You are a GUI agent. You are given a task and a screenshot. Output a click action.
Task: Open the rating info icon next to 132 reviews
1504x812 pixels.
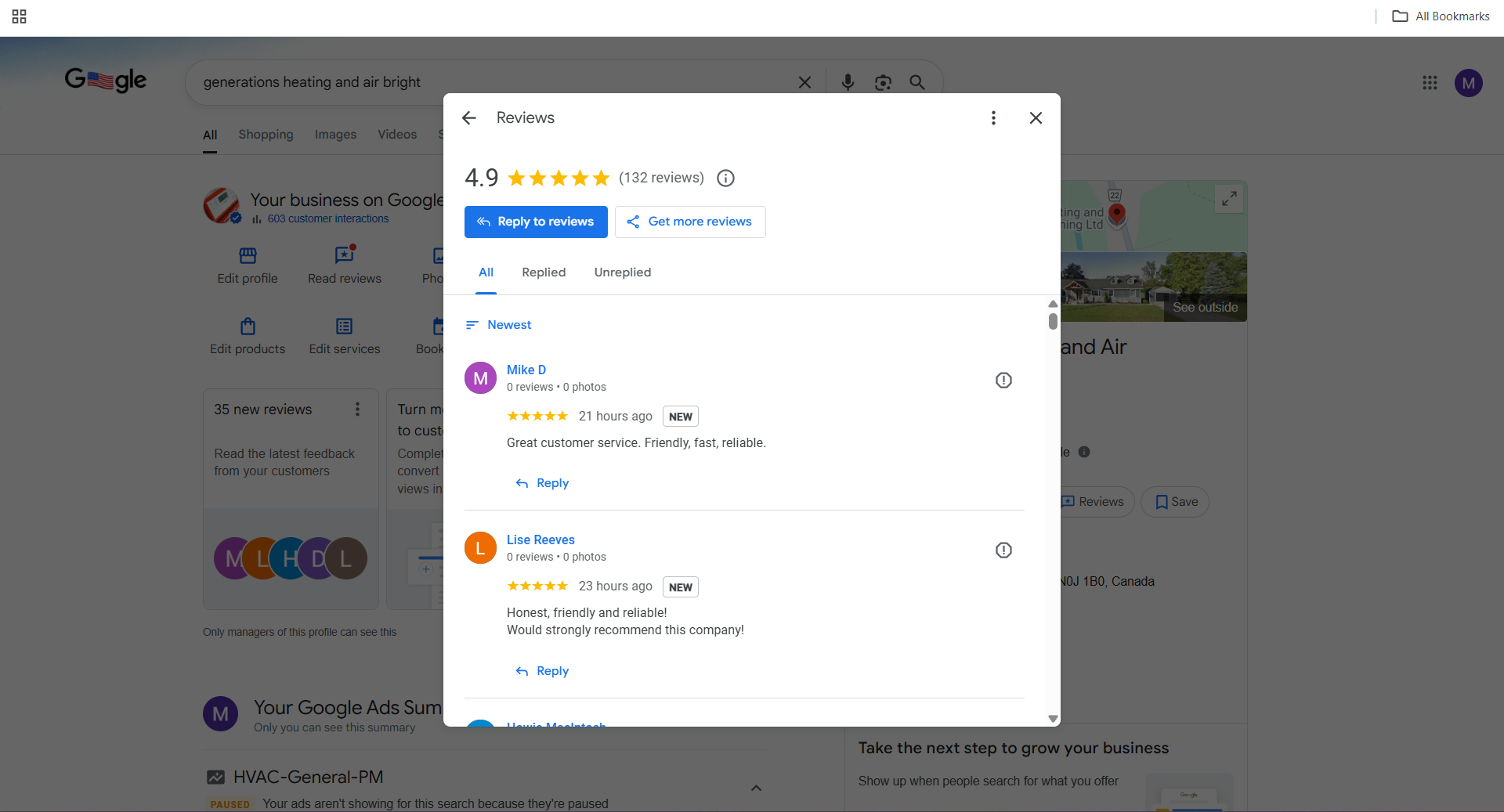pyautogui.click(x=726, y=179)
